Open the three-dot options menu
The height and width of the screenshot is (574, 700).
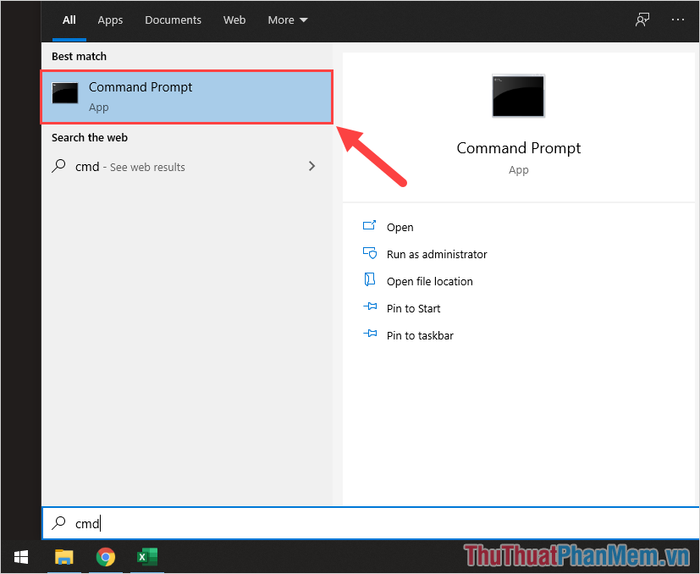click(678, 20)
